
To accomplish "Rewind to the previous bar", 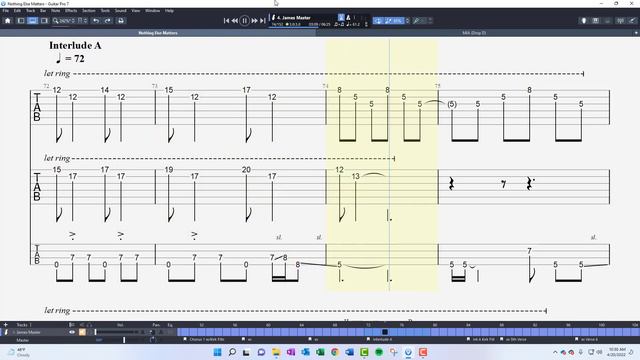I will (x=235, y=21).
